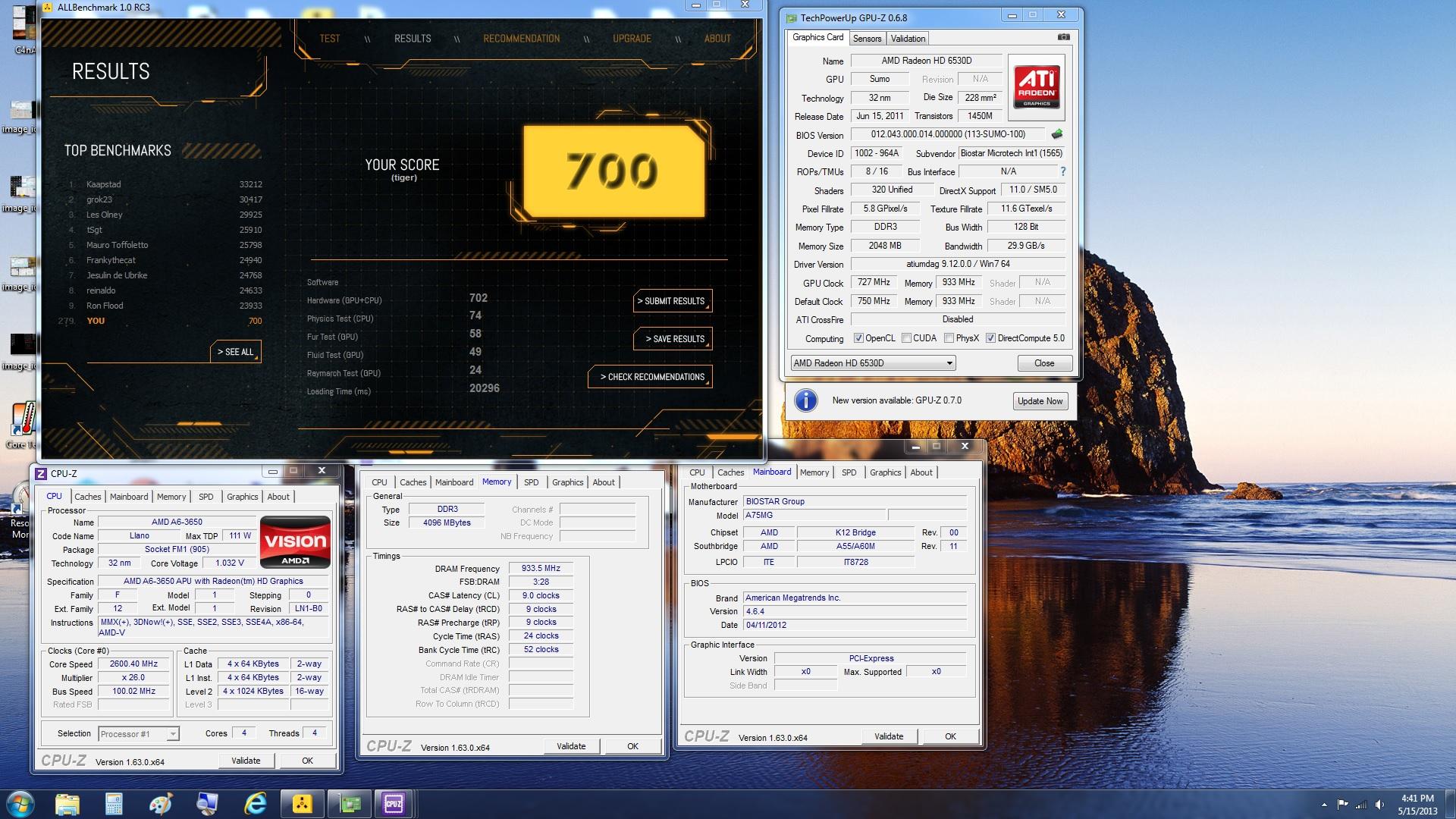Screen dimensions: 1456x819
Task: Click the DRAM Frequency value 933.5 MHz
Action: (x=541, y=568)
